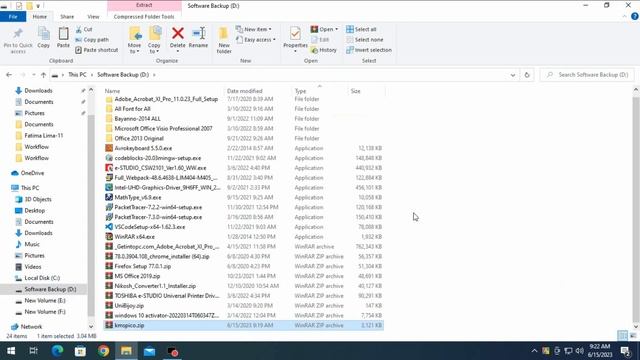Viewport: 640px width, 360px height.
Task: Click the Search Software Backup field
Action: [x=587, y=75]
